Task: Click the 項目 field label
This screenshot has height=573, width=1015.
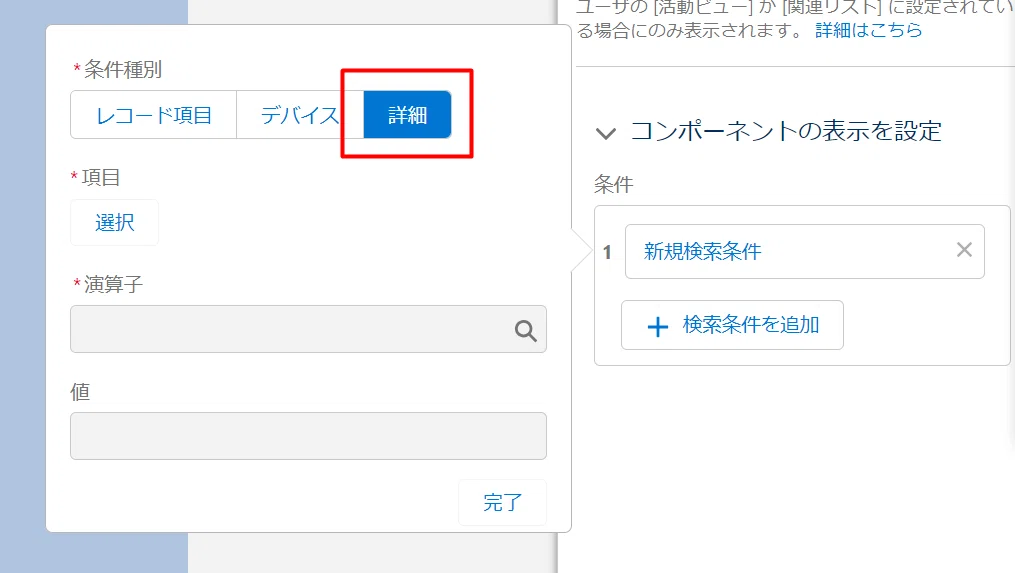Action: (x=101, y=177)
